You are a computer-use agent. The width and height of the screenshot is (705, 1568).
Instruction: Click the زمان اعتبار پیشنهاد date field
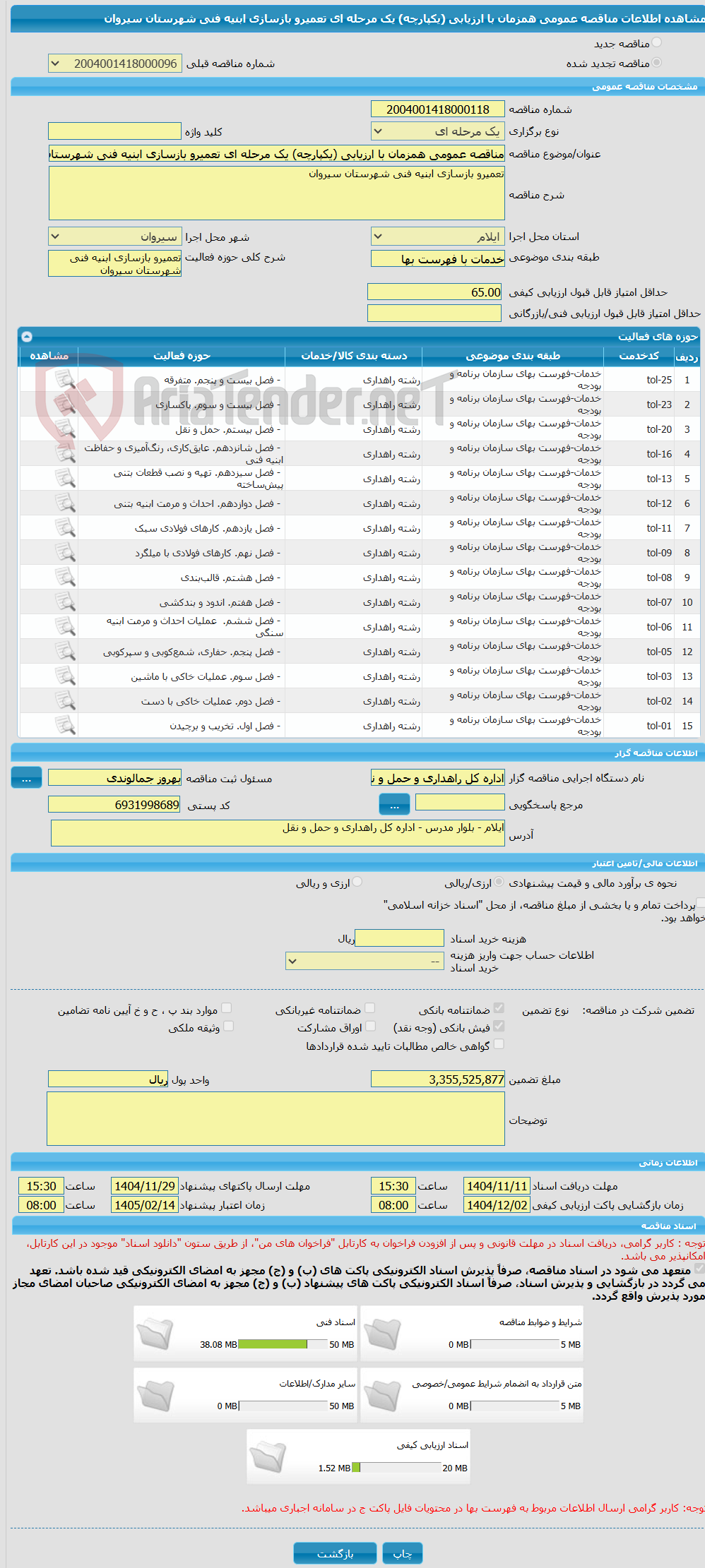click(145, 1205)
